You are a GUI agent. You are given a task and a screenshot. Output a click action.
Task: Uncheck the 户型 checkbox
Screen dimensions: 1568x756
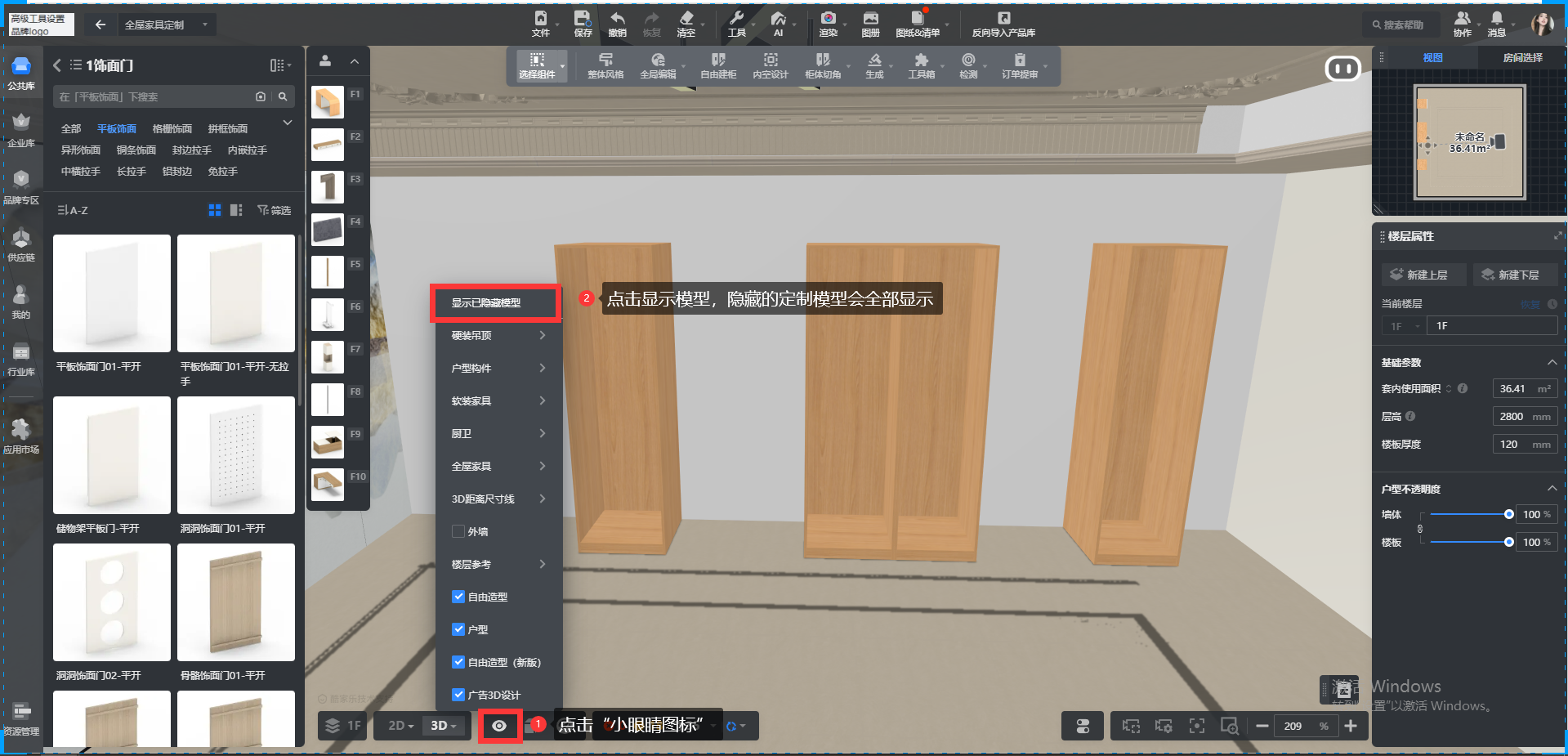pyautogui.click(x=458, y=629)
